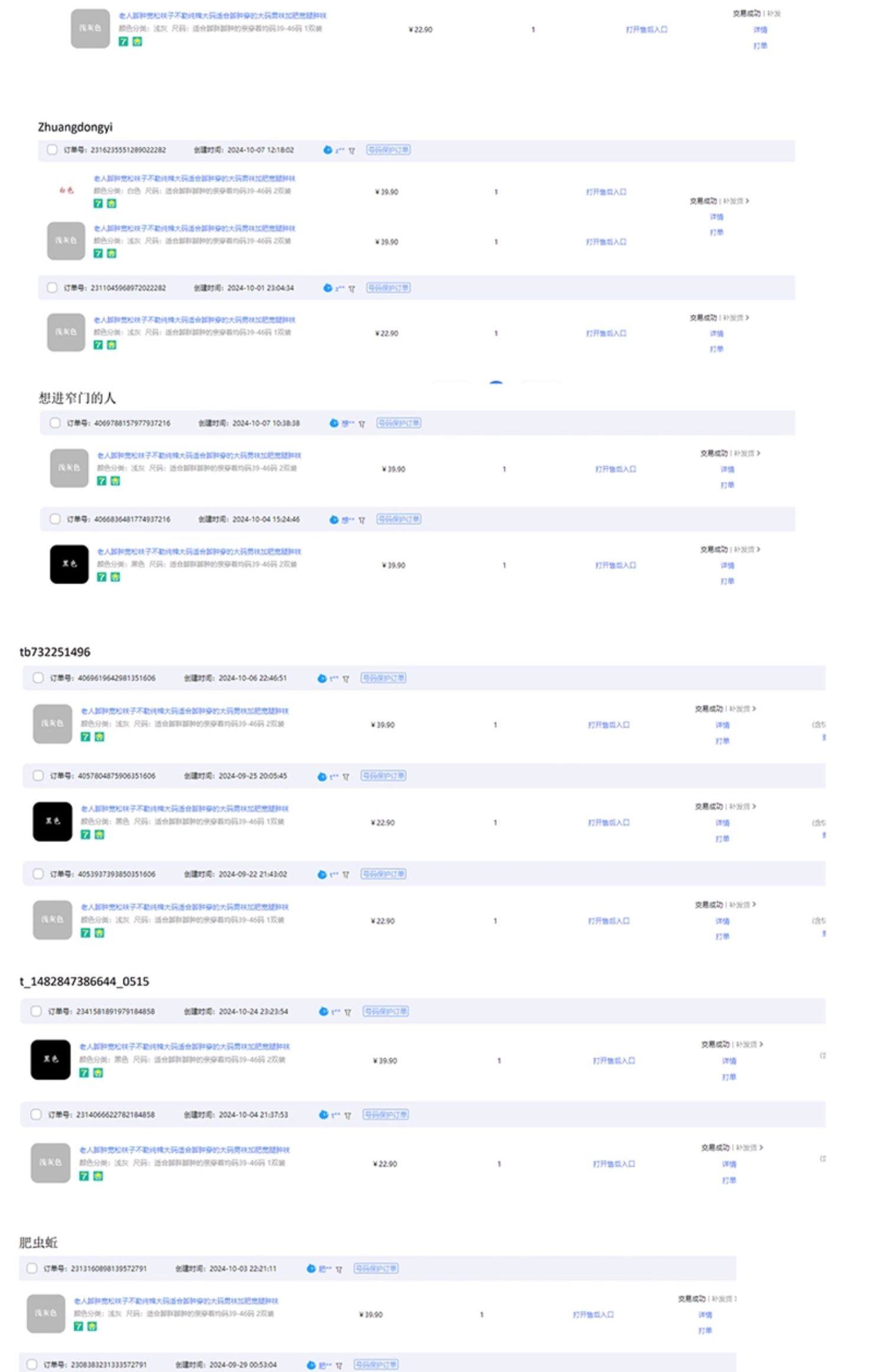
Task: Click the 浅灰色 thumbnail on order created 2024-10-03 22:21:11
Action: click(45, 1314)
